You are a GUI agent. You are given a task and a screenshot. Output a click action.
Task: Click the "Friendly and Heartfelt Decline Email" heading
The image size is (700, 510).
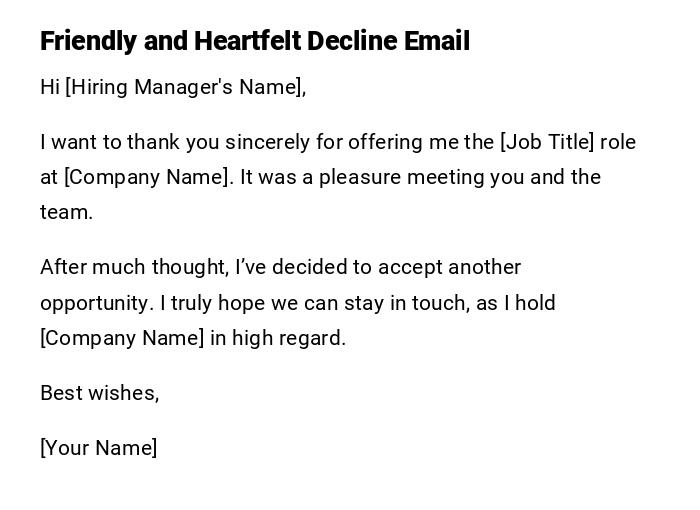(x=254, y=41)
